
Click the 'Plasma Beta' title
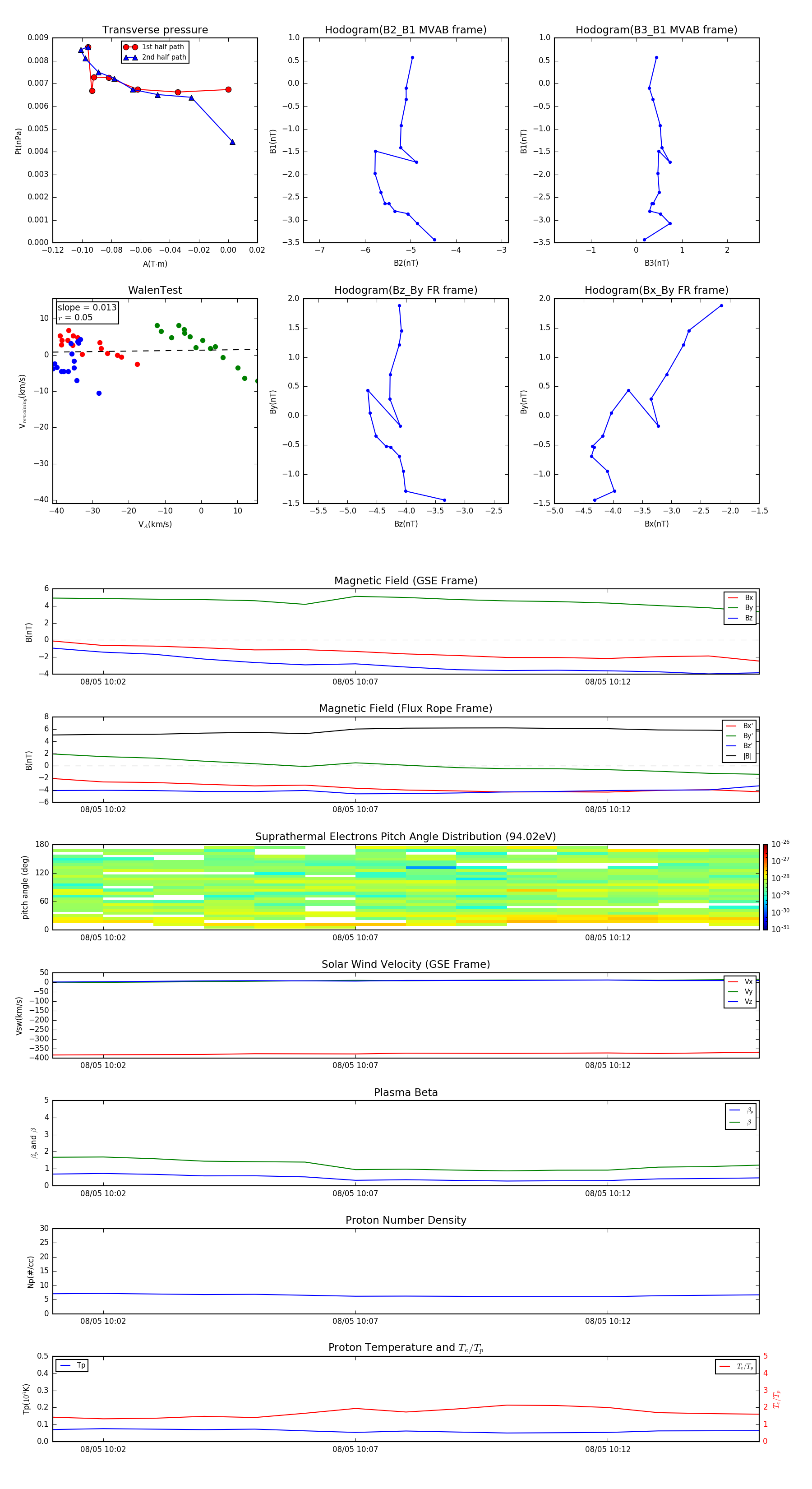click(x=406, y=1093)
